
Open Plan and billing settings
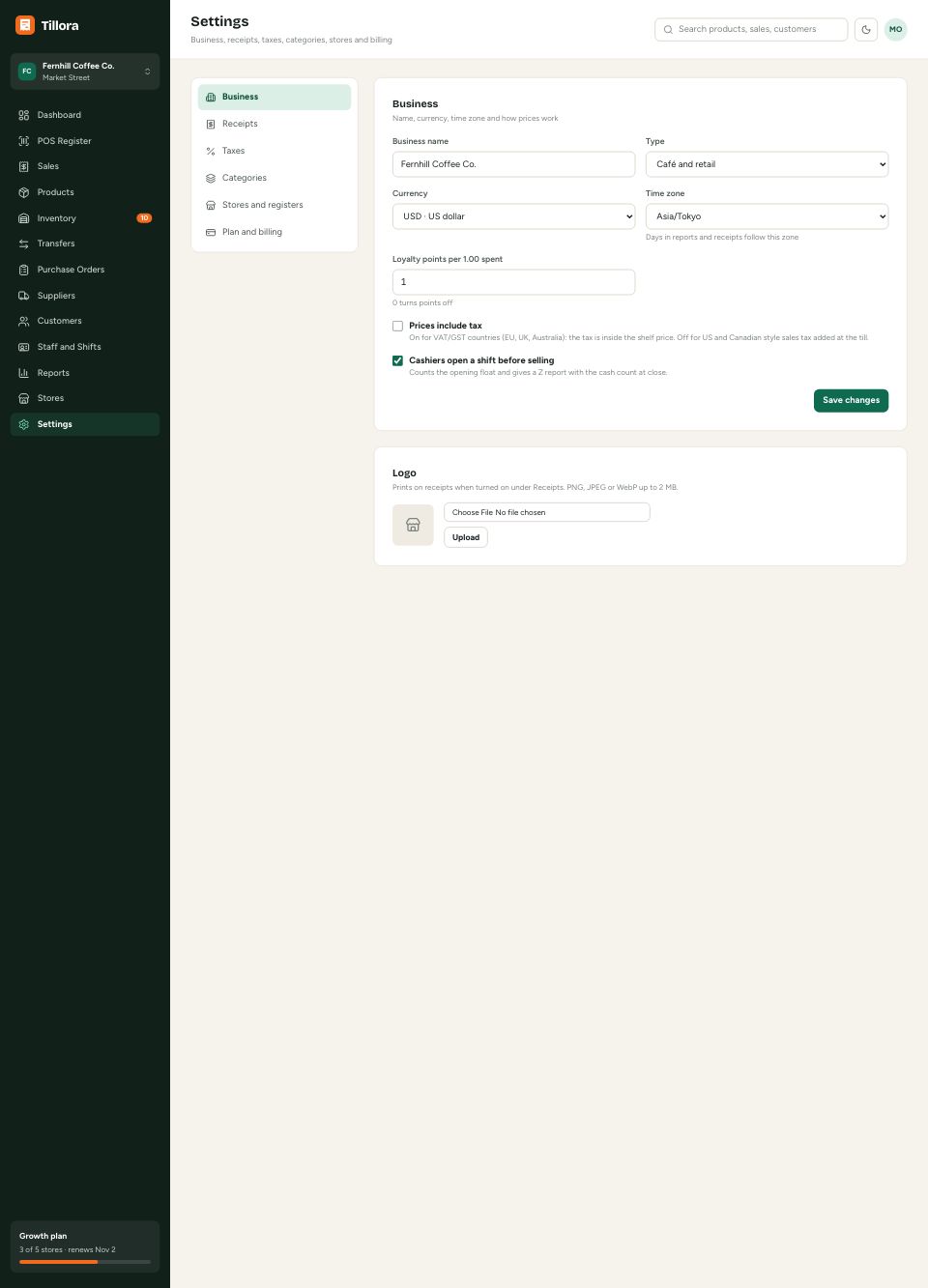pos(275,232)
